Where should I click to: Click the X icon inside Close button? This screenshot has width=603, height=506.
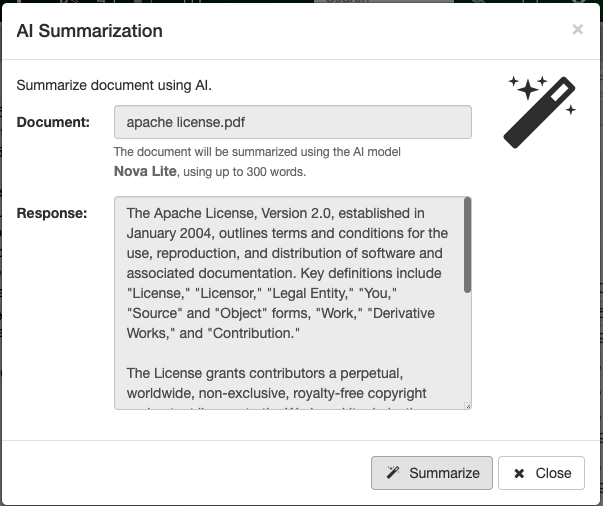click(x=519, y=473)
